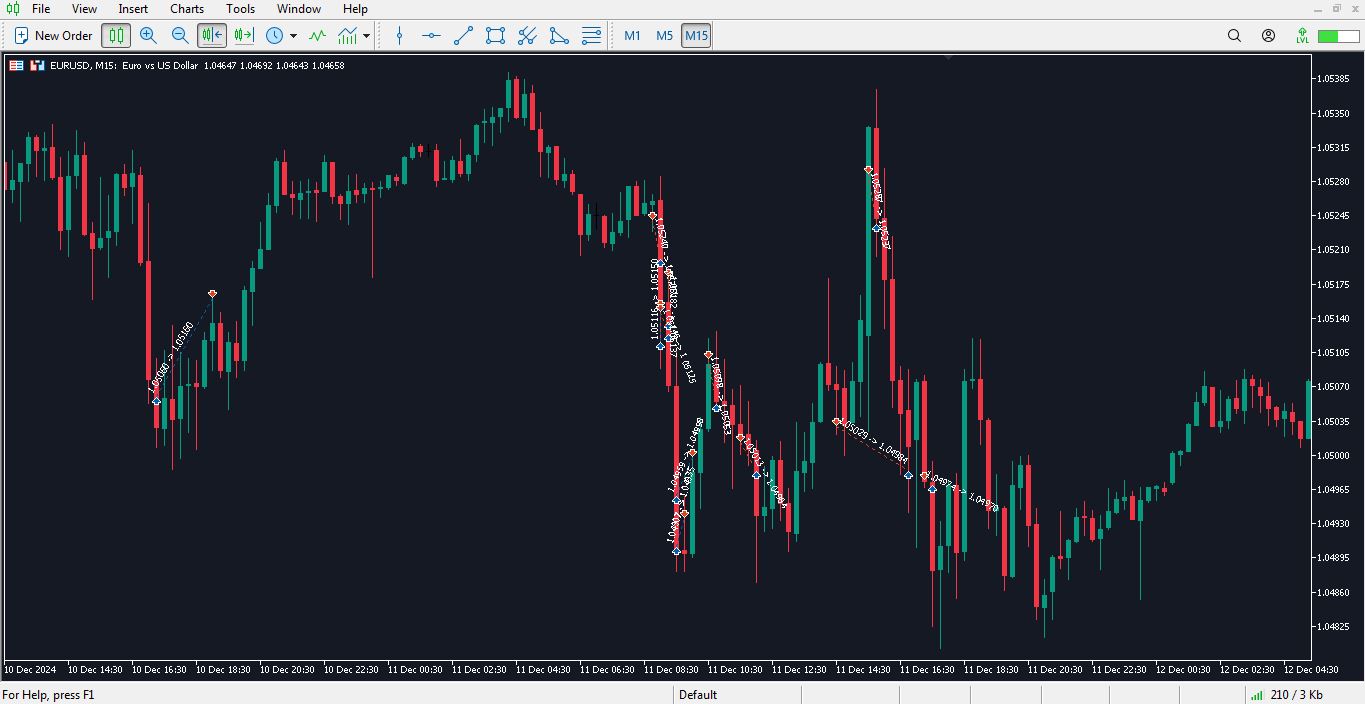The height and width of the screenshot is (704, 1365).
Task: Open the clock timeframes dropdown
Action: click(x=282, y=35)
